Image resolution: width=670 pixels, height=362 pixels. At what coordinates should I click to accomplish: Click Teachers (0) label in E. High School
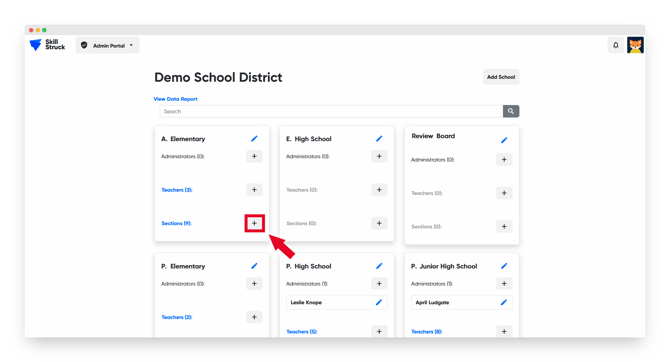[302, 190]
